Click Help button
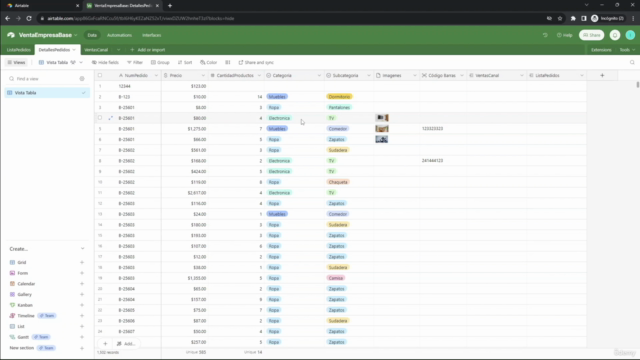 click(564, 35)
